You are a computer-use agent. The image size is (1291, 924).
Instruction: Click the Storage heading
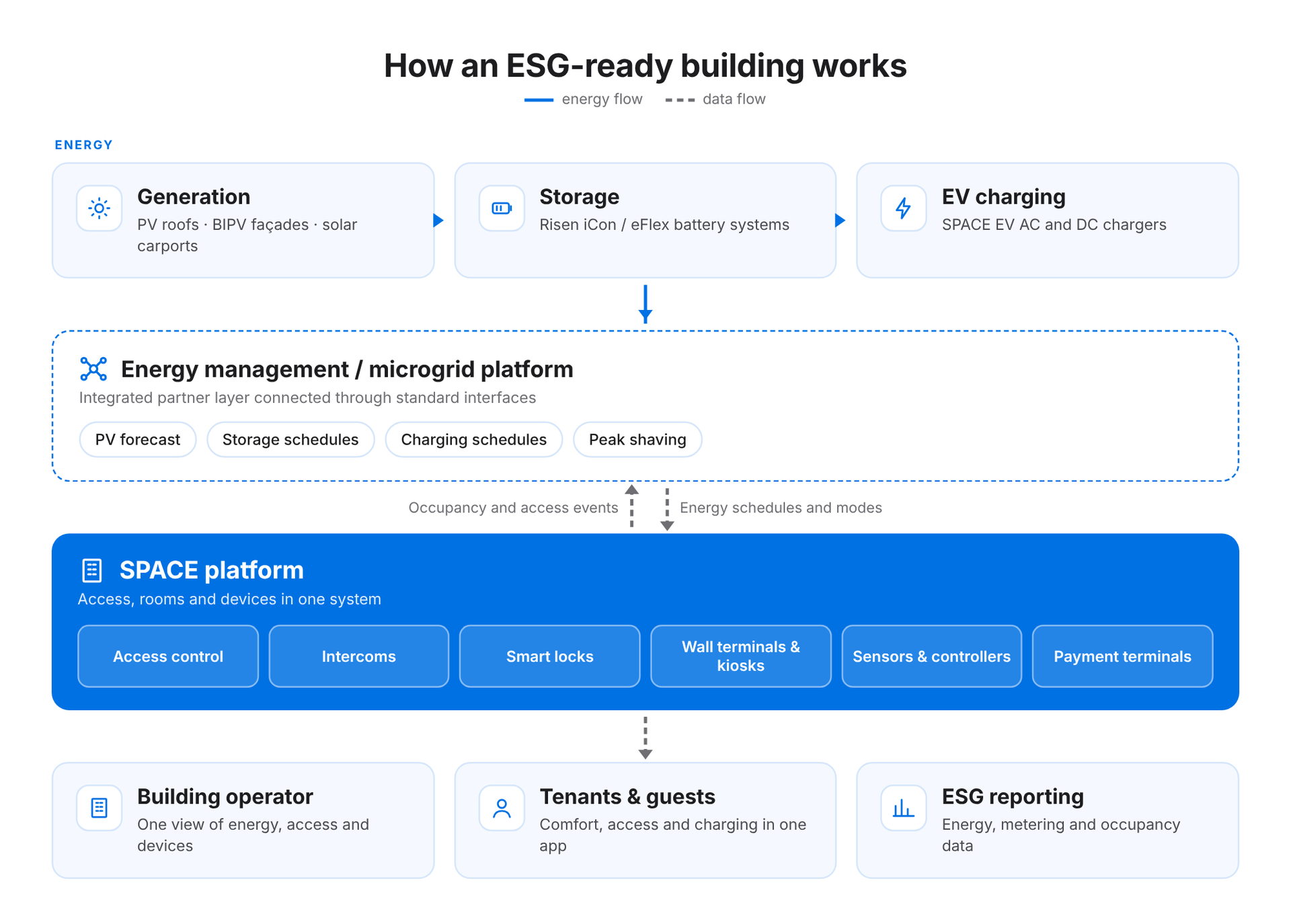point(580,197)
